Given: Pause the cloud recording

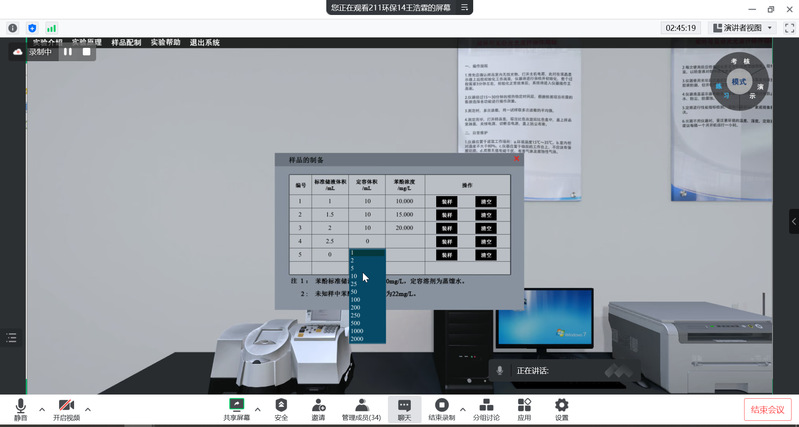Looking at the screenshot, I should click(x=68, y=51).
